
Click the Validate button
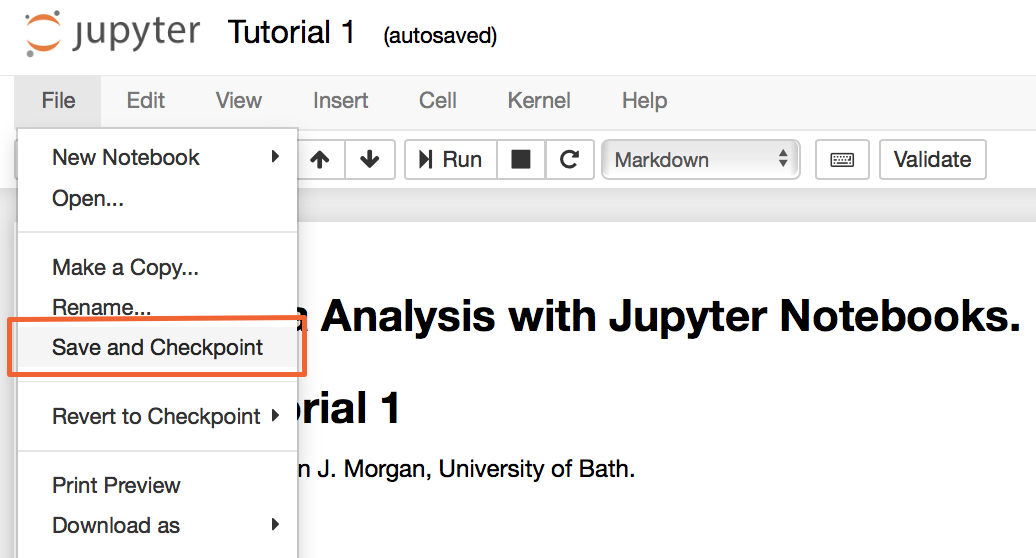(x=932, y=159)
